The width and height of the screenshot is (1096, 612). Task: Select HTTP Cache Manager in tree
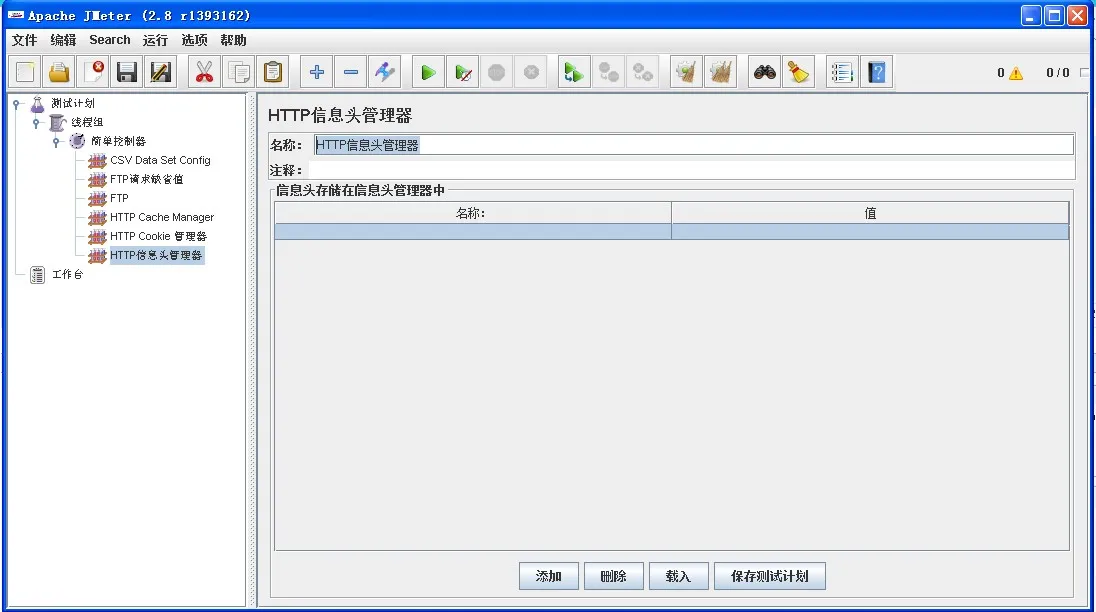point(162,217)
